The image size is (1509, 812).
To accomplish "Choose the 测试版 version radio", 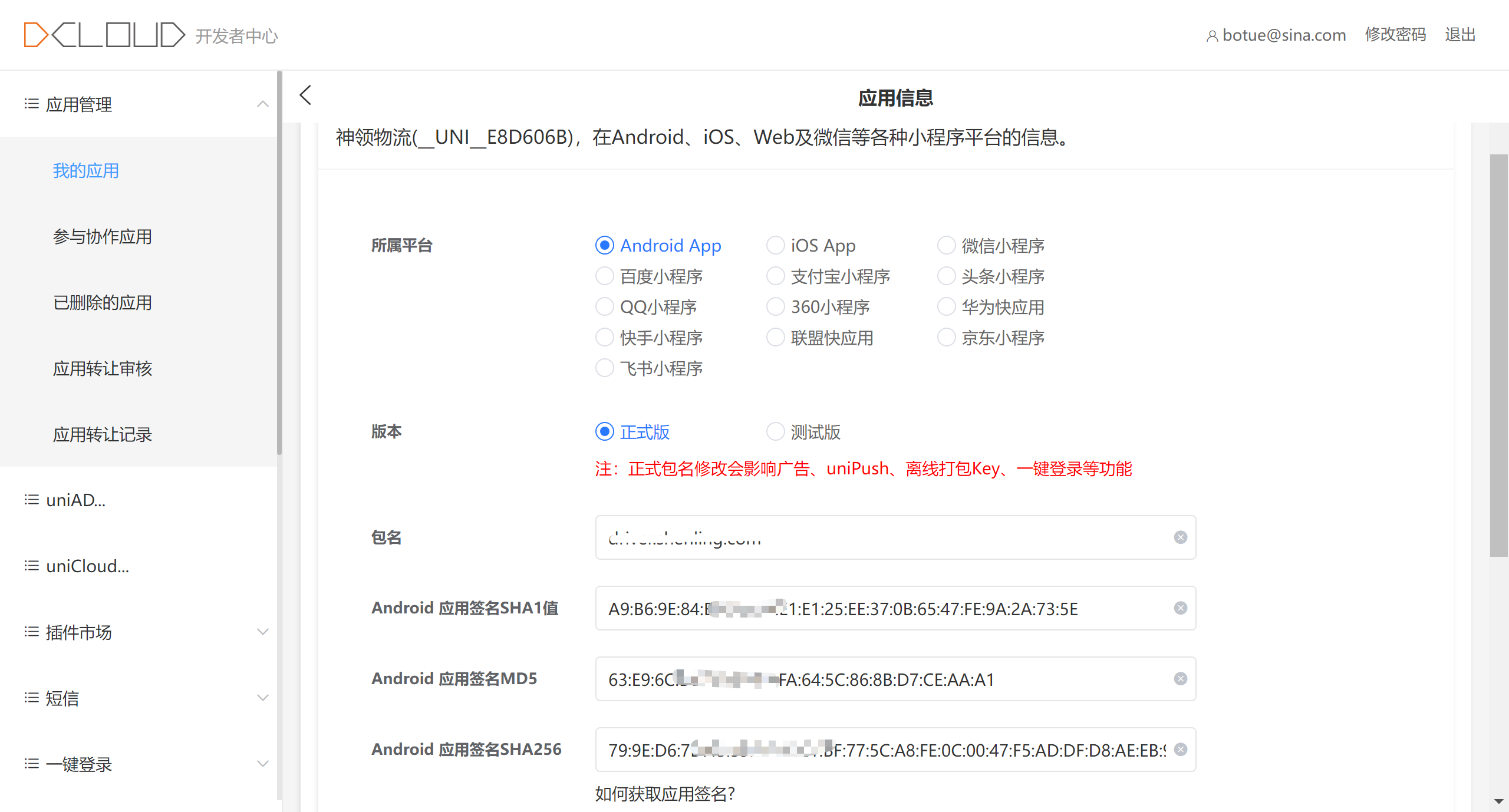I will point(776,432).
